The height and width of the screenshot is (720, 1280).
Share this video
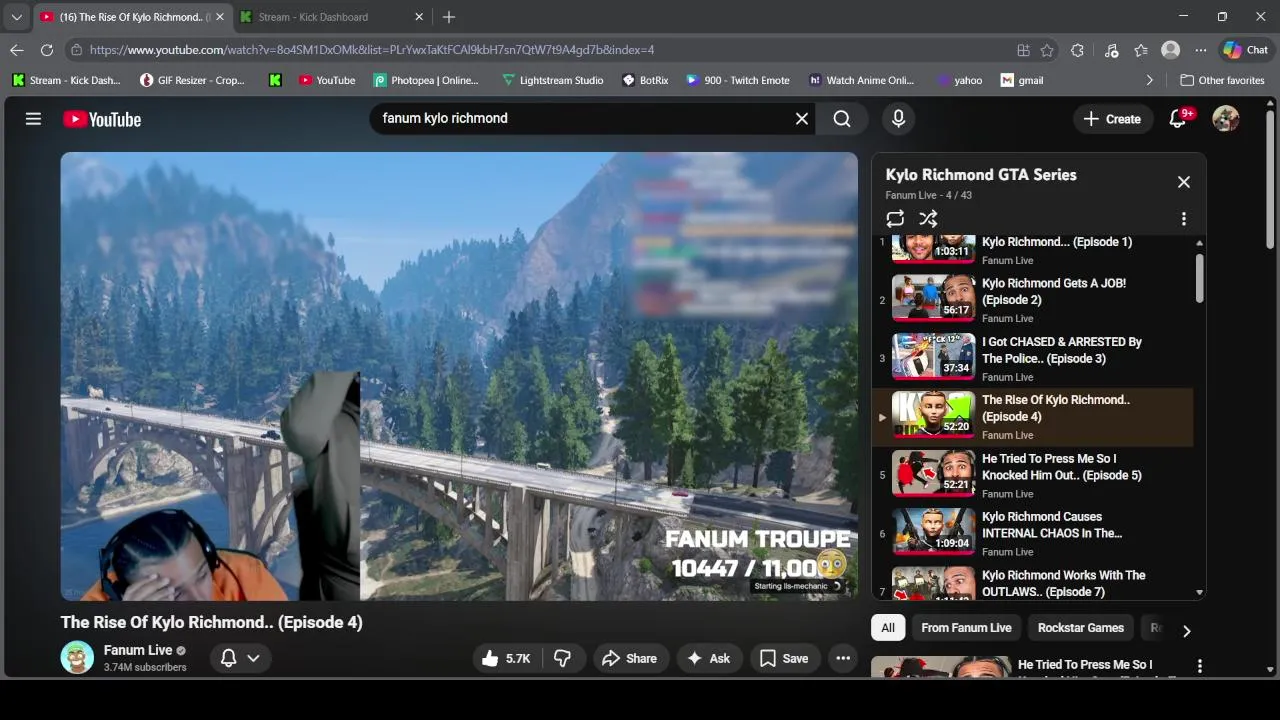630,658
